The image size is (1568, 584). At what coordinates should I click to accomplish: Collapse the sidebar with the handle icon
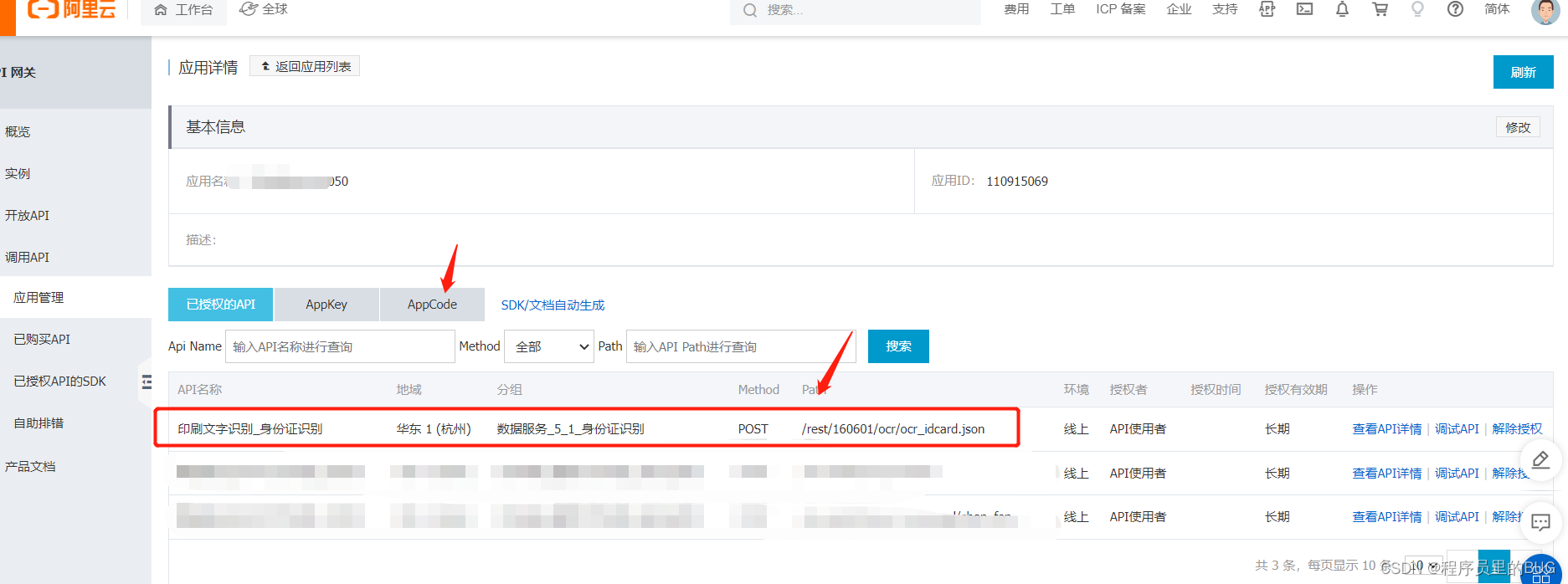click(147, 382)
